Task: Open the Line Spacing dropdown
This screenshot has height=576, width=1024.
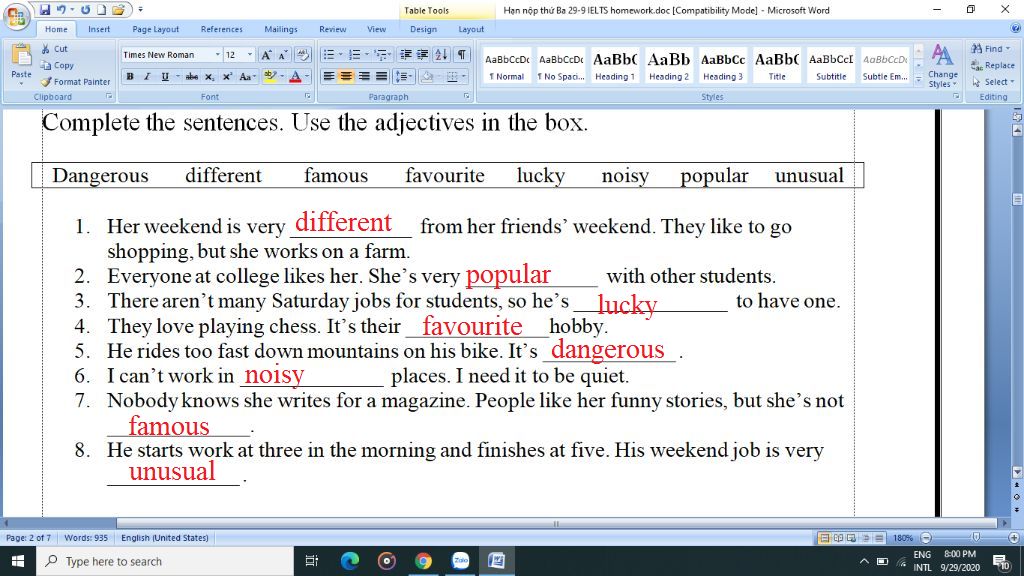Action: pos(405,76)
